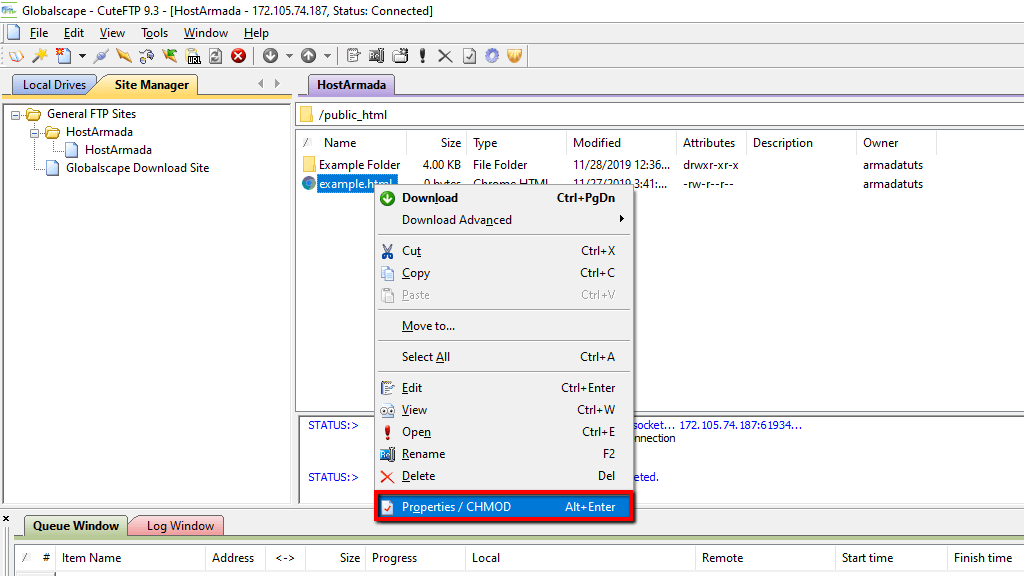Image resolution: width=1024 pixels, height=576 pixels.
Task: Click the Rename toolbar icon
Action: (376, 56)
